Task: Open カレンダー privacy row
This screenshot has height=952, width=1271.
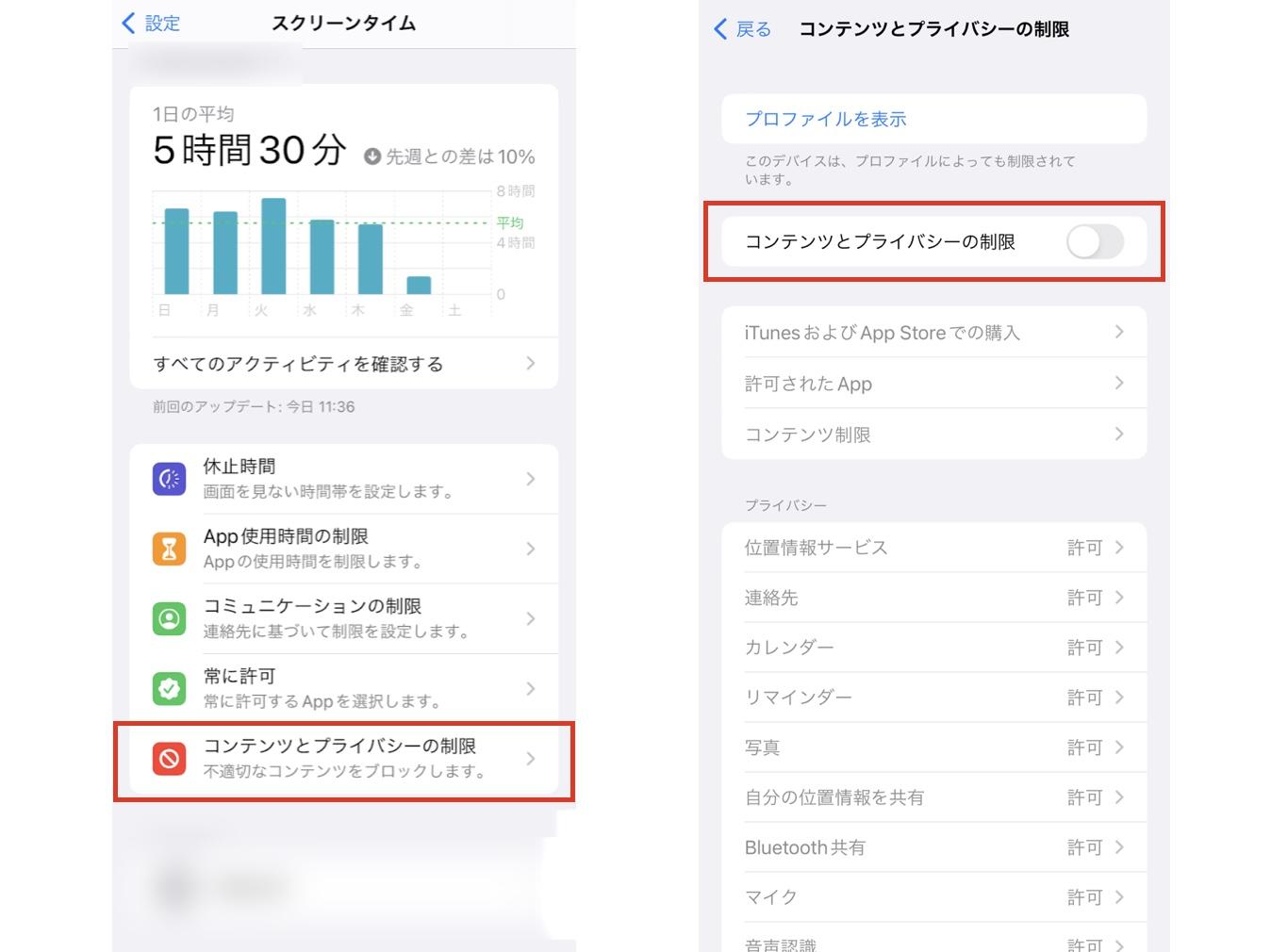Action: click(934, 648)
